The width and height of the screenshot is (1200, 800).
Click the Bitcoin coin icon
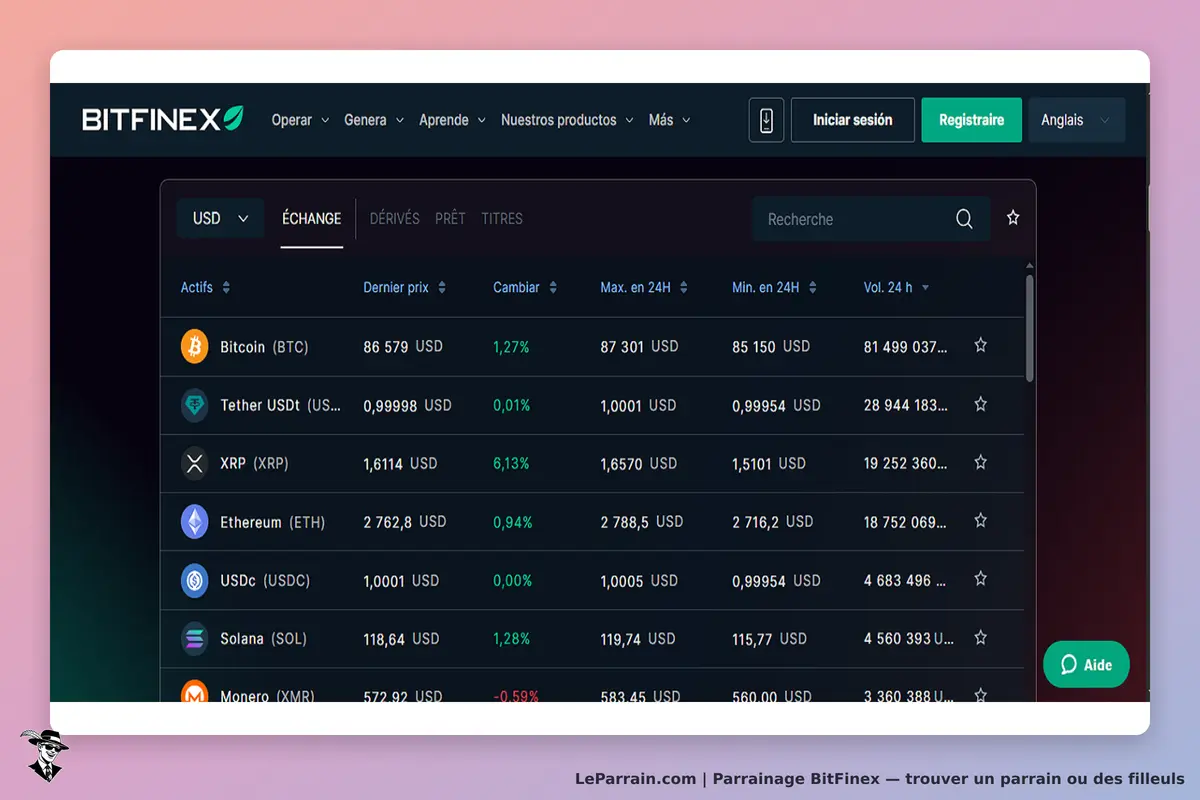194,346
